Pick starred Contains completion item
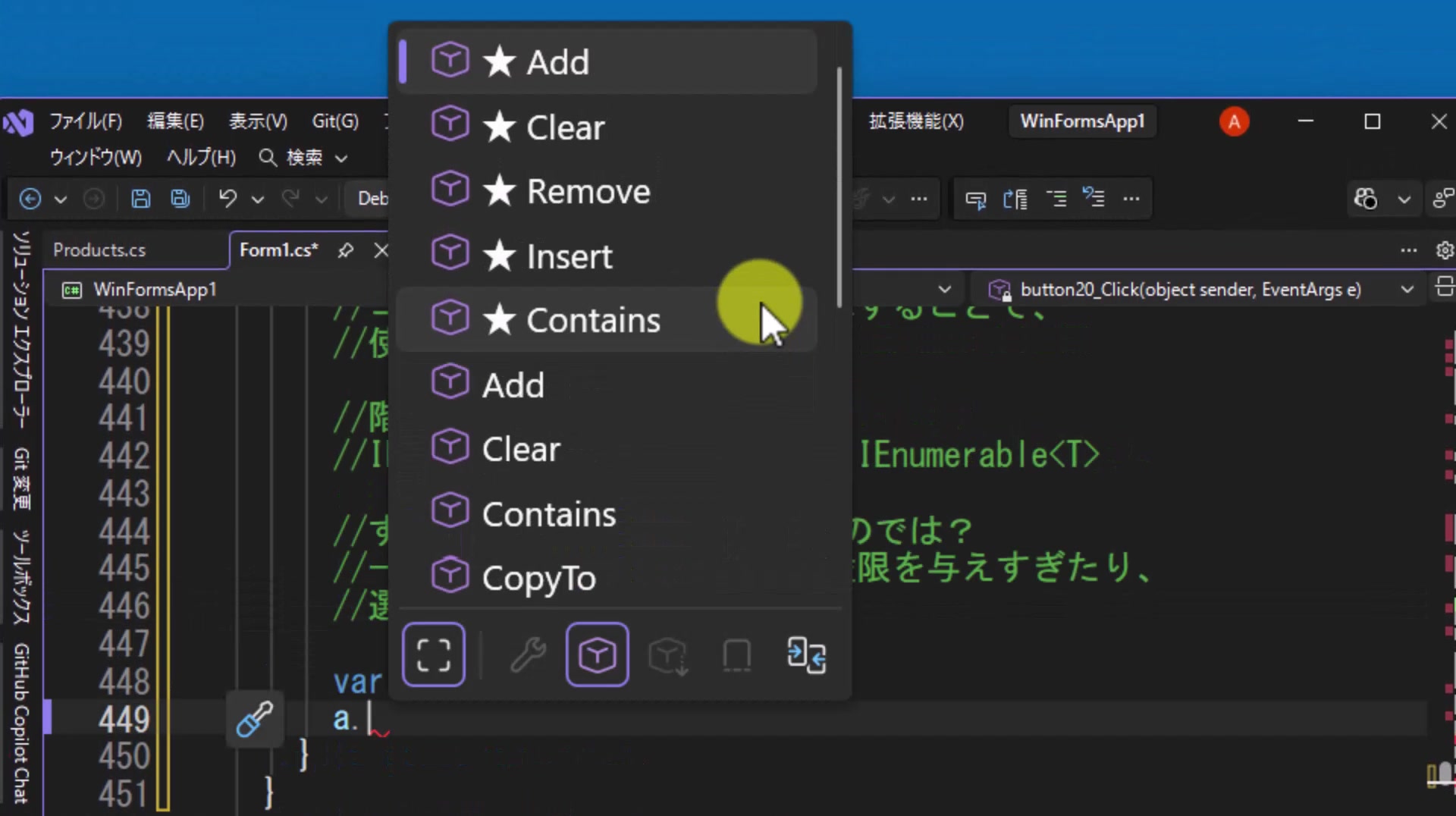Screen dimensions: 1456x816 607,319
